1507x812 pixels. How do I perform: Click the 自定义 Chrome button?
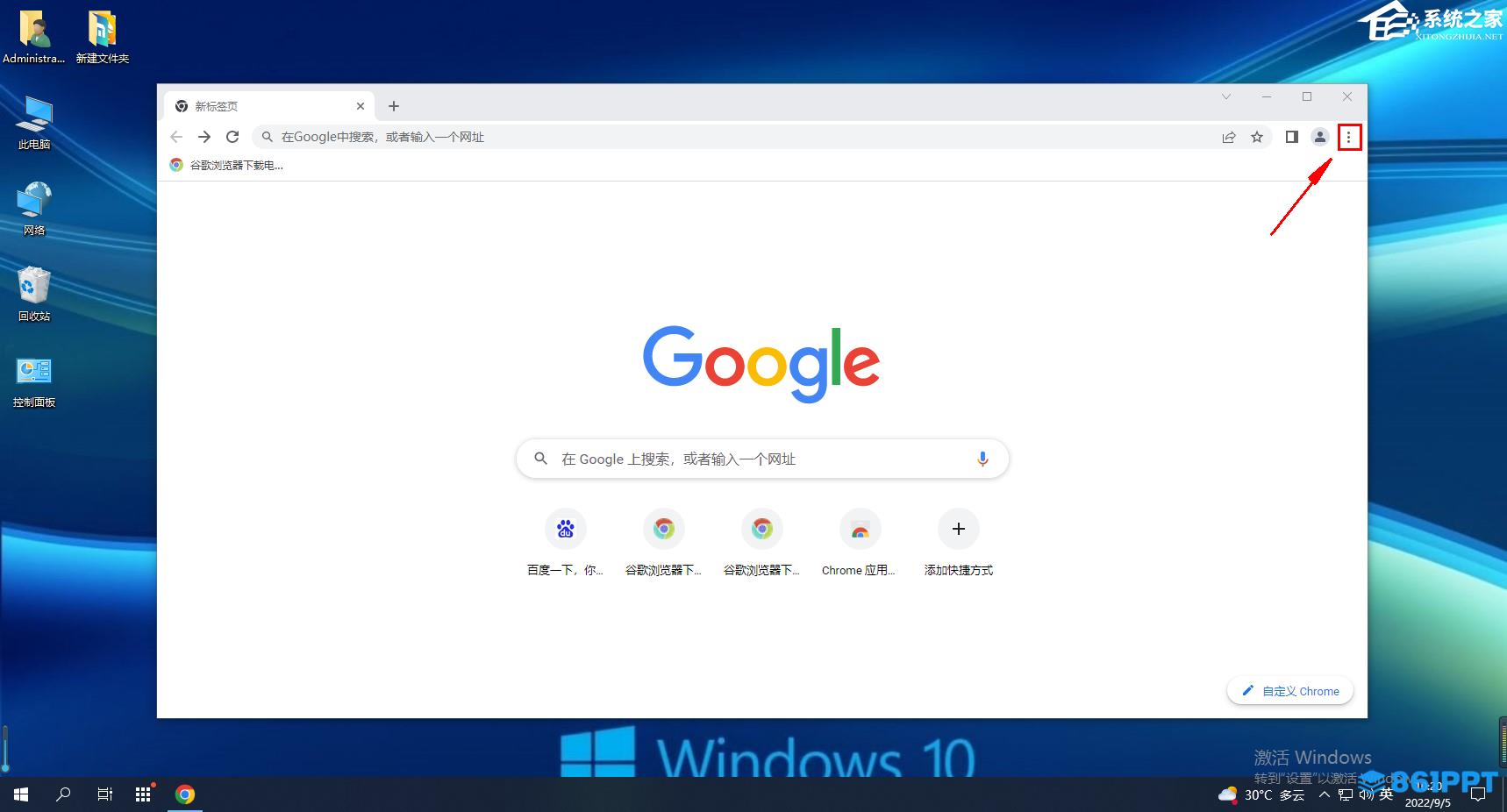click(x=1290, y=691)
